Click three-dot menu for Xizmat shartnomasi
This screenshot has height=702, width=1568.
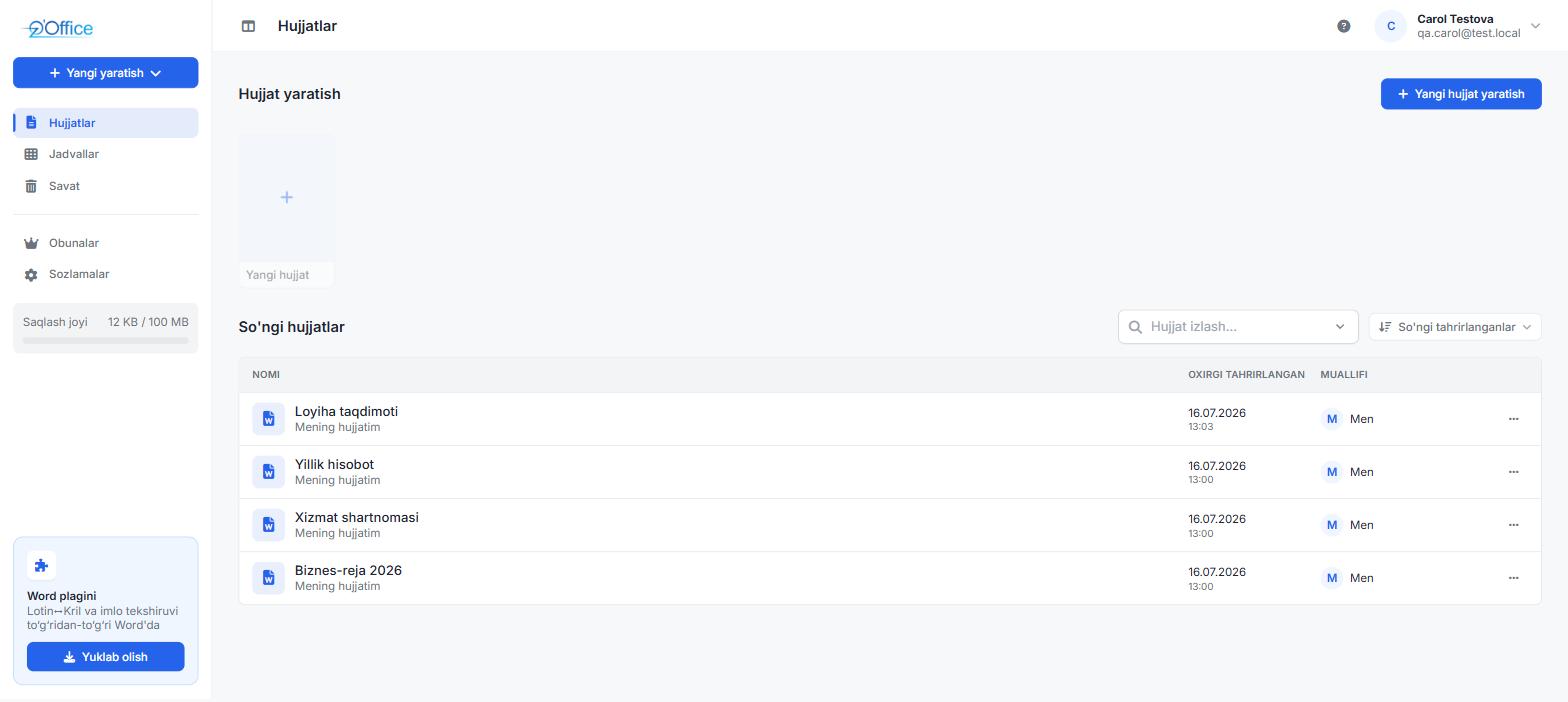pos(1513,525)
